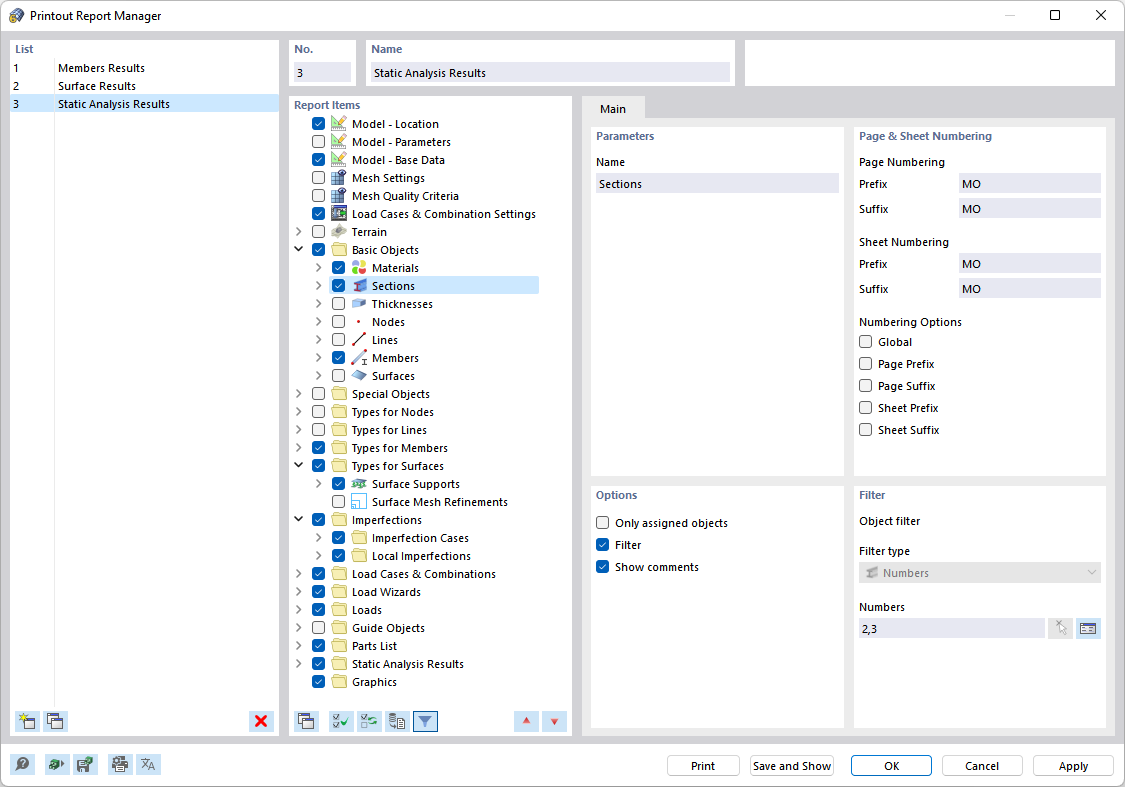Click the Surface Supports icon
This screenshot has height=787, width=1125.
[x=359, y=484]
